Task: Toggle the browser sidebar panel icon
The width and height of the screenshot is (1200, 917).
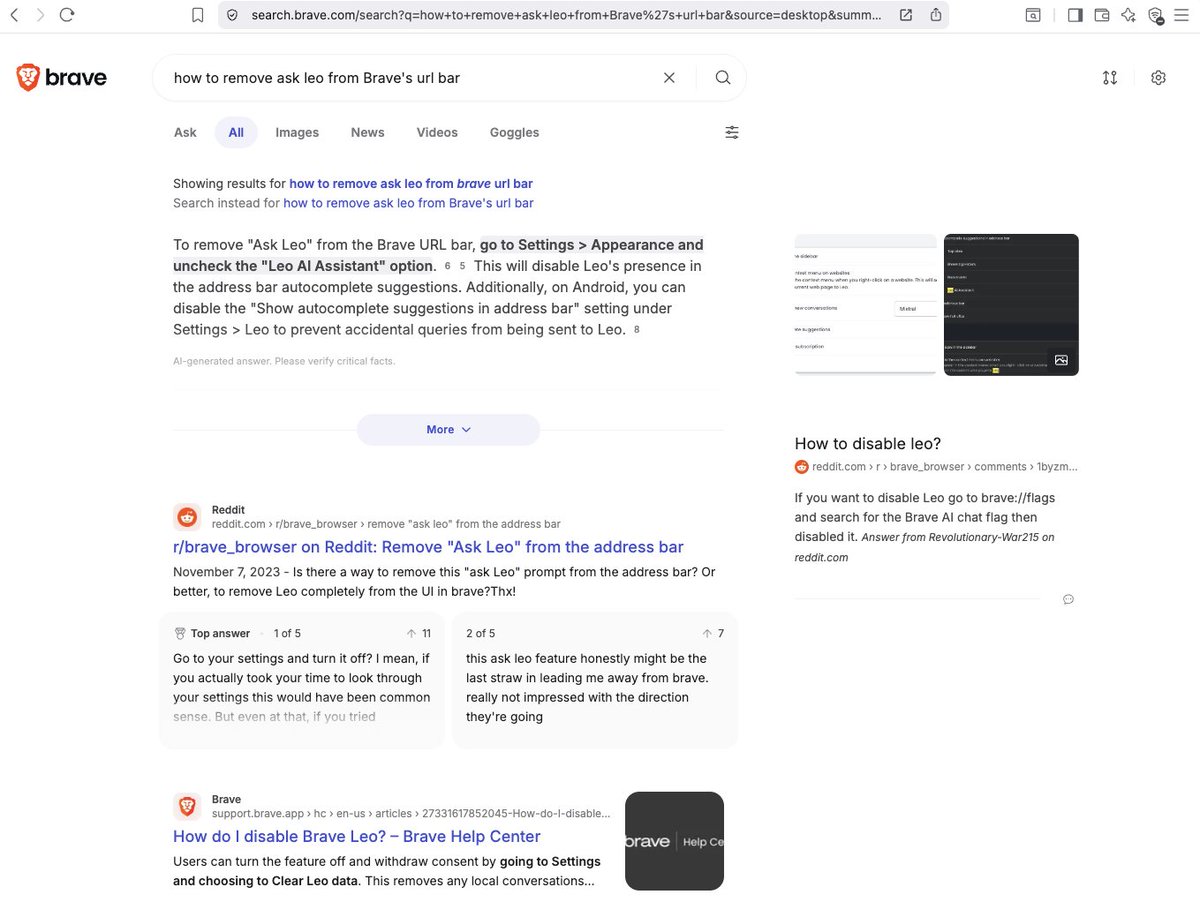Action: pyautogui.click(x=1075, y=15)
